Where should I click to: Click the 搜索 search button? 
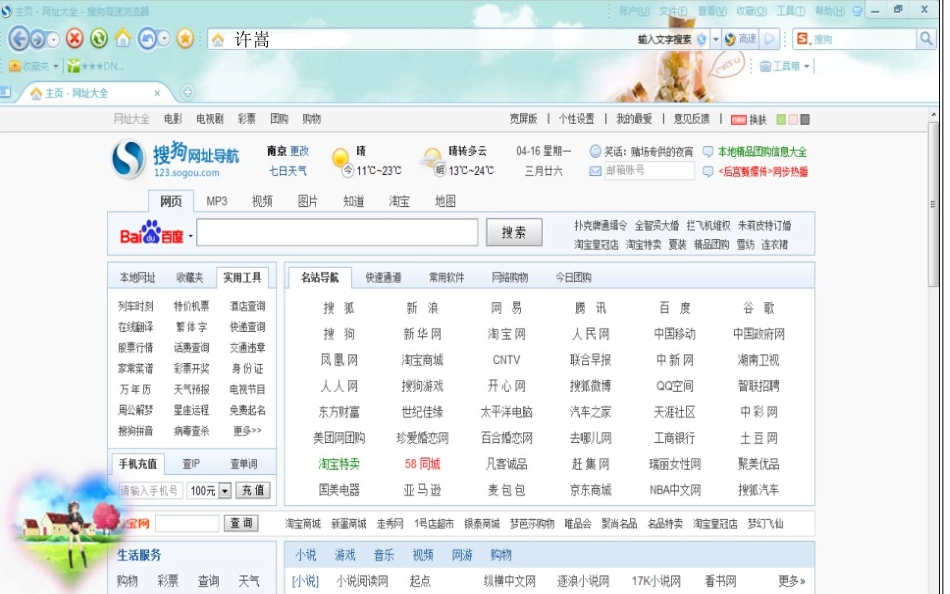pos(514,232)
